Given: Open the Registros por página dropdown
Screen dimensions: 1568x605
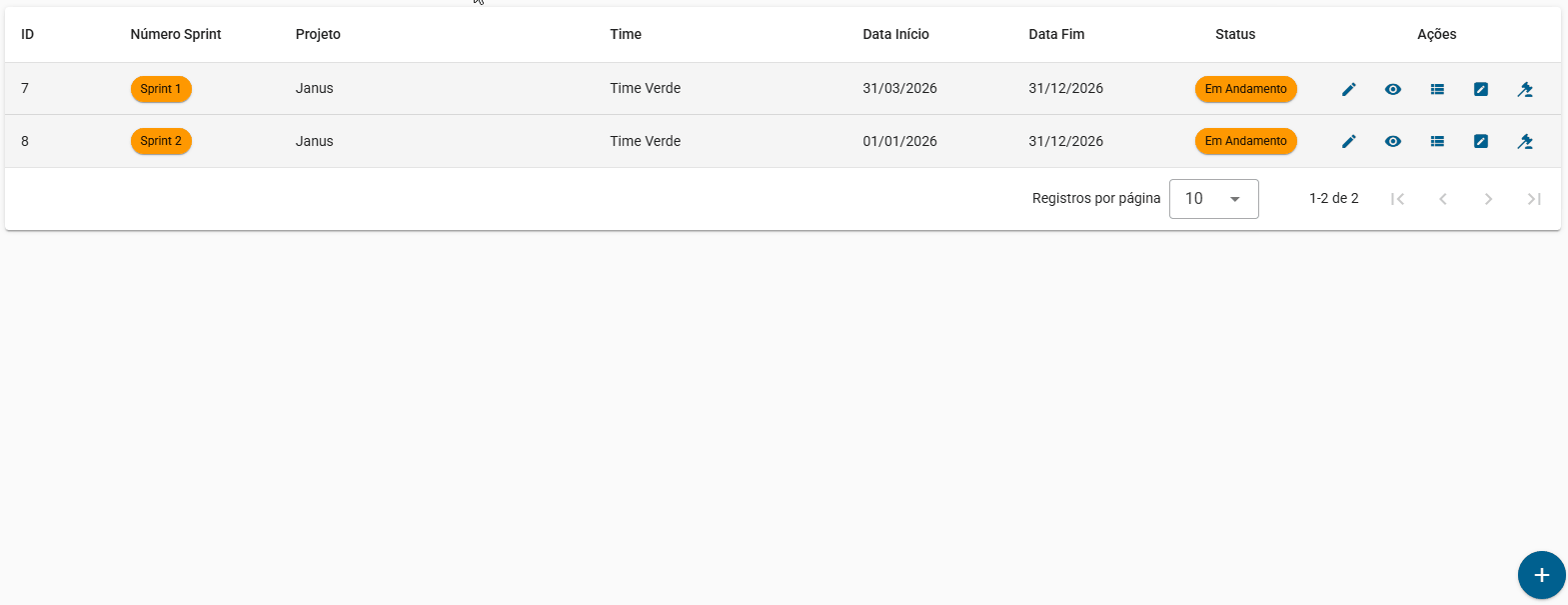Looking at the screenshot, I should [1214, 199].
